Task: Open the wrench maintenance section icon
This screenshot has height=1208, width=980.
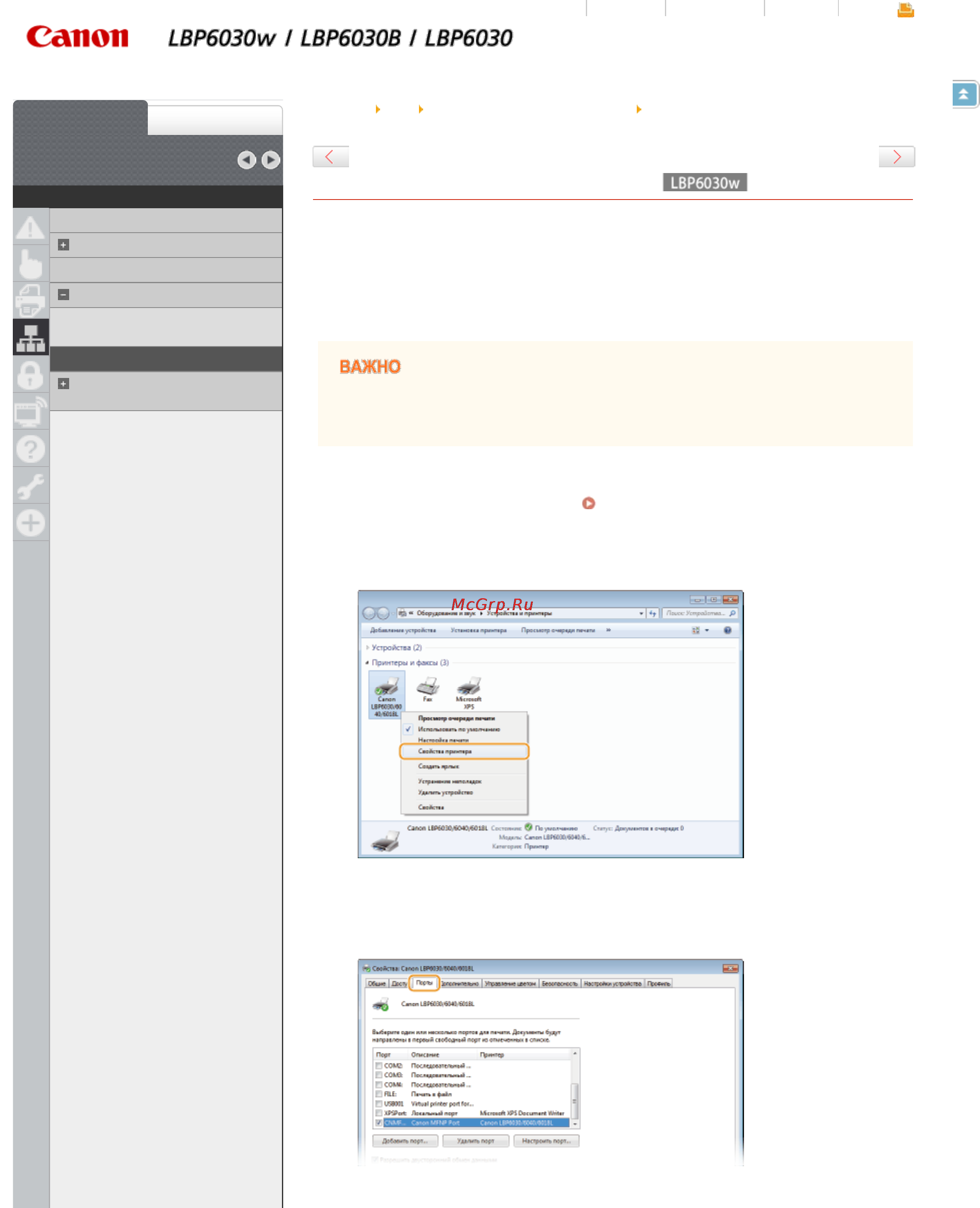Action: 31,486
